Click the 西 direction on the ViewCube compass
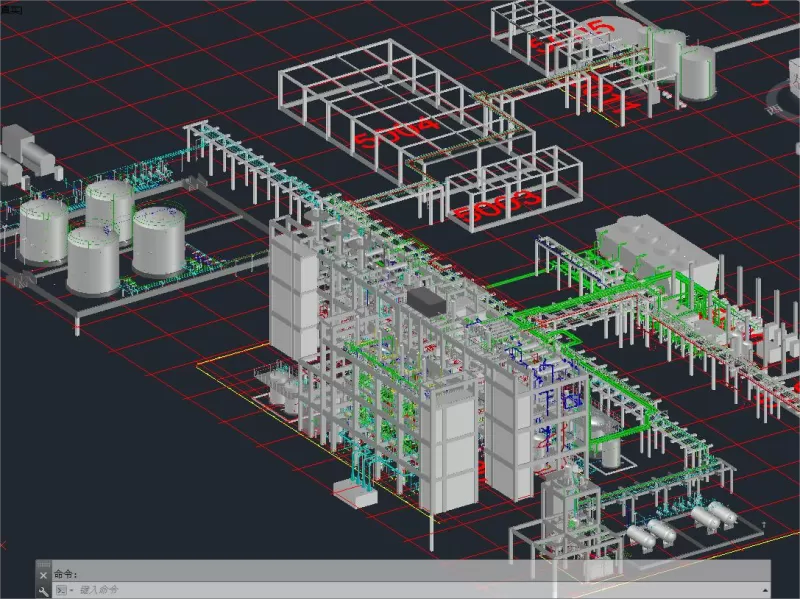The height and width of the screenshot is (599, 800). (774, 108)
